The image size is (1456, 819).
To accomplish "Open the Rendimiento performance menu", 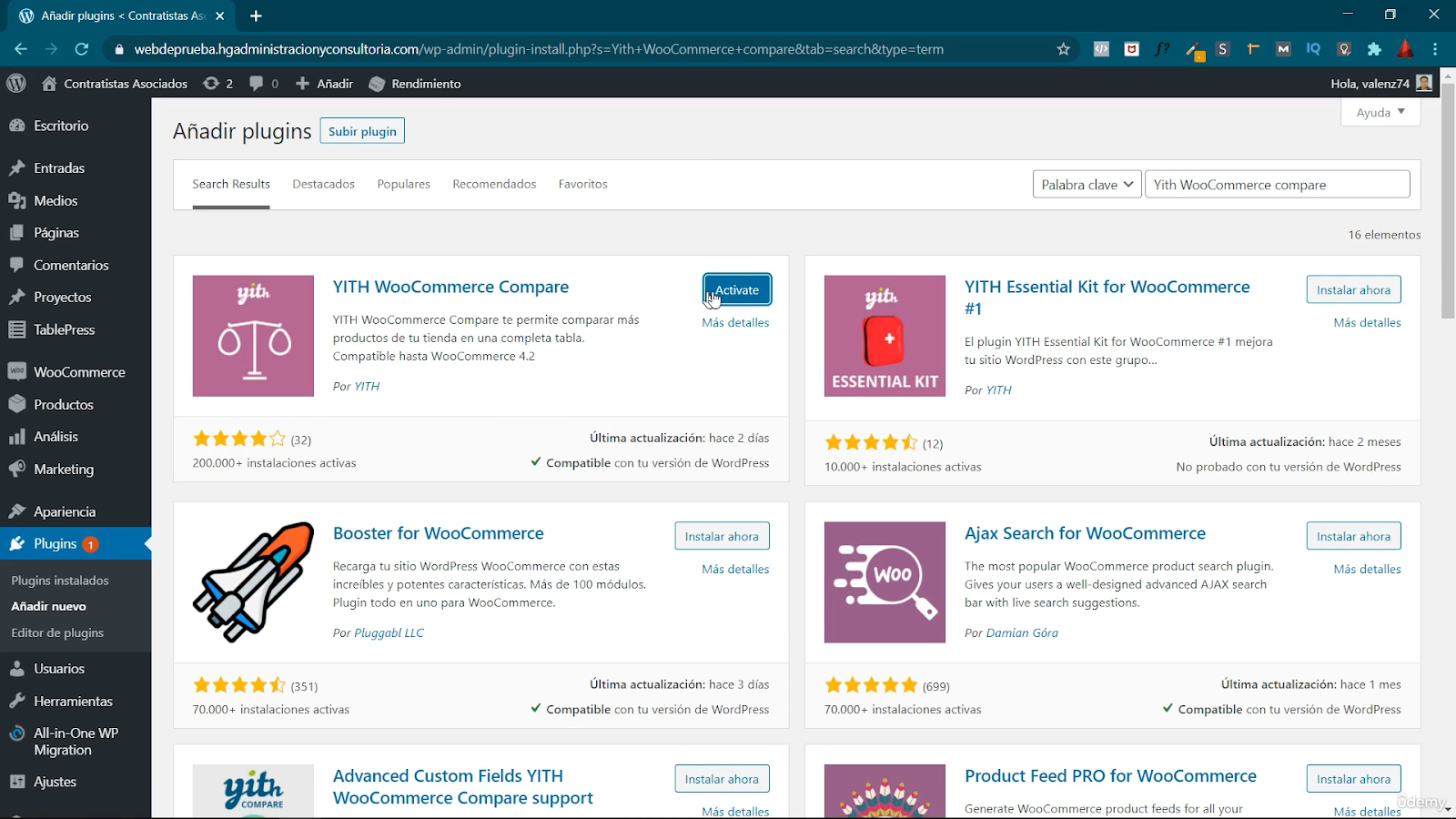I will pyautogui.click(x=415, y=83).
